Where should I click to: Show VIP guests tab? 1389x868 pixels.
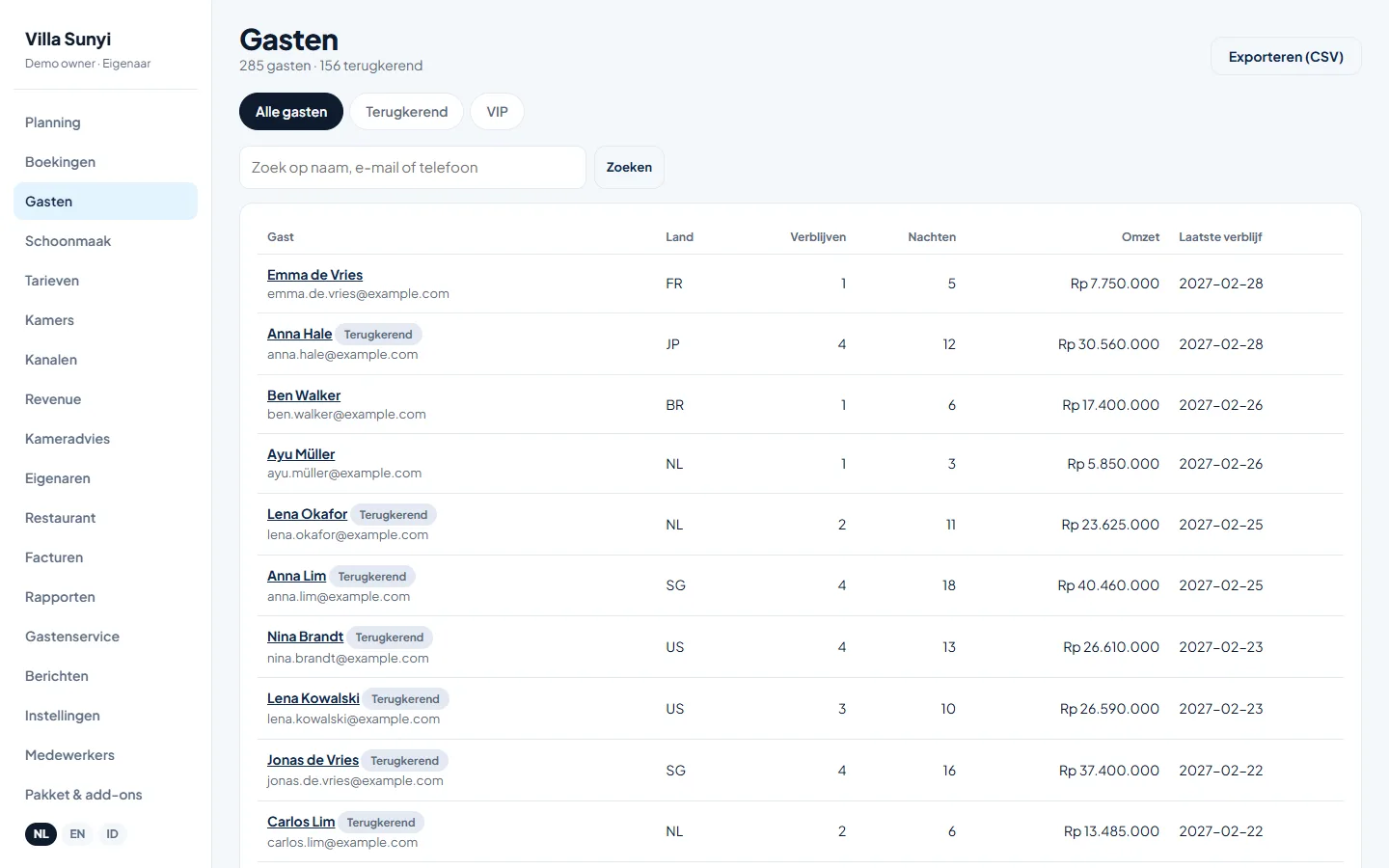(x=497, y=112)
